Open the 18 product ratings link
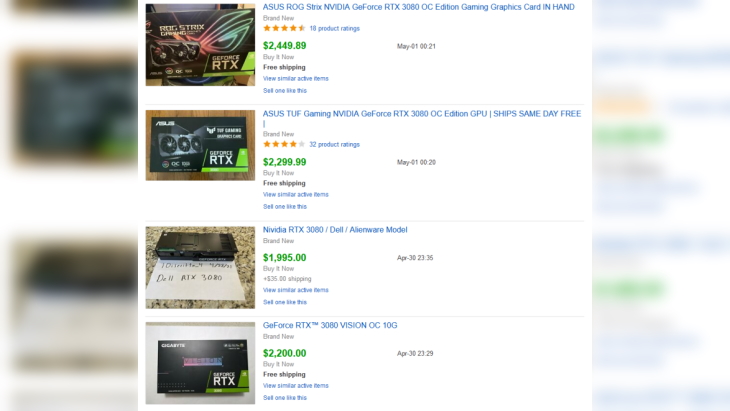This screenshot has width=730, height=411. 334,28
